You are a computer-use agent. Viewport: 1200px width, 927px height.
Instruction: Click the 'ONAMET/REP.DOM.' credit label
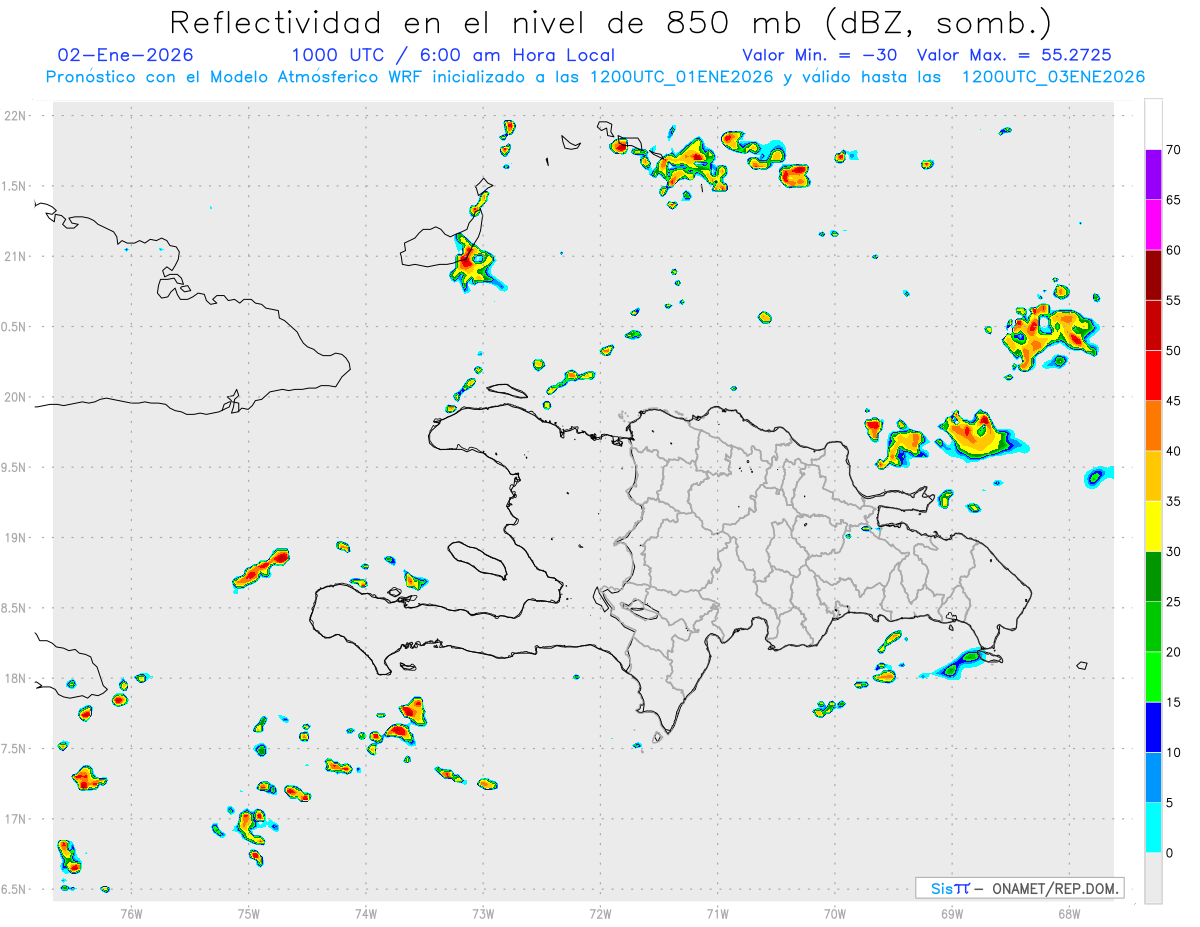1054,888
